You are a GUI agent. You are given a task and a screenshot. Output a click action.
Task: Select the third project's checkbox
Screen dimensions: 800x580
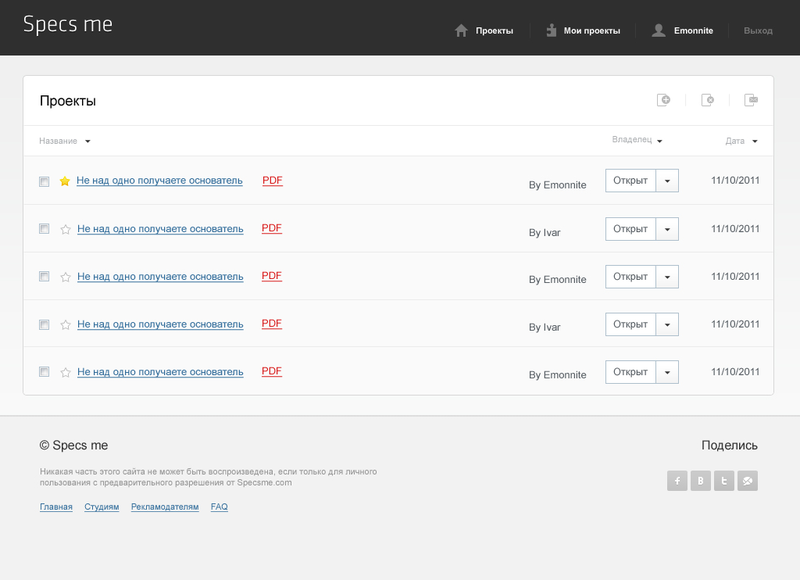pos(44,277)
